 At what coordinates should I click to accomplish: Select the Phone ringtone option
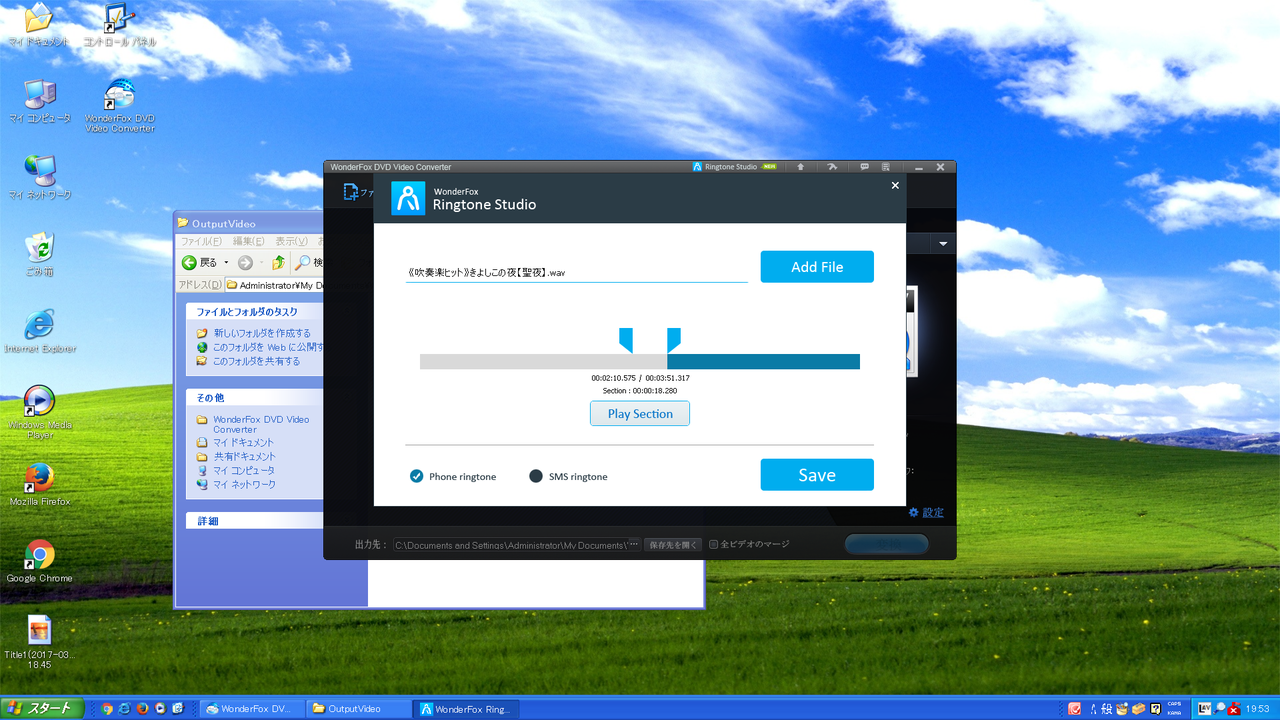[x=453, y=477]
